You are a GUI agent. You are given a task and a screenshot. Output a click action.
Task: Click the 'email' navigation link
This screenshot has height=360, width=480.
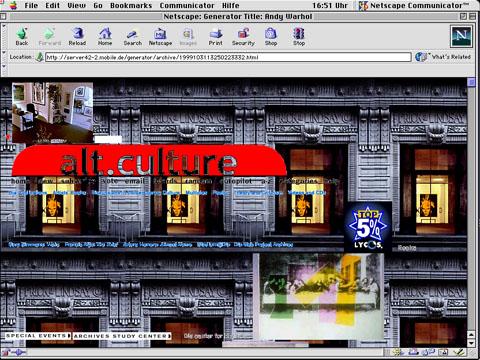pos(135,181)
